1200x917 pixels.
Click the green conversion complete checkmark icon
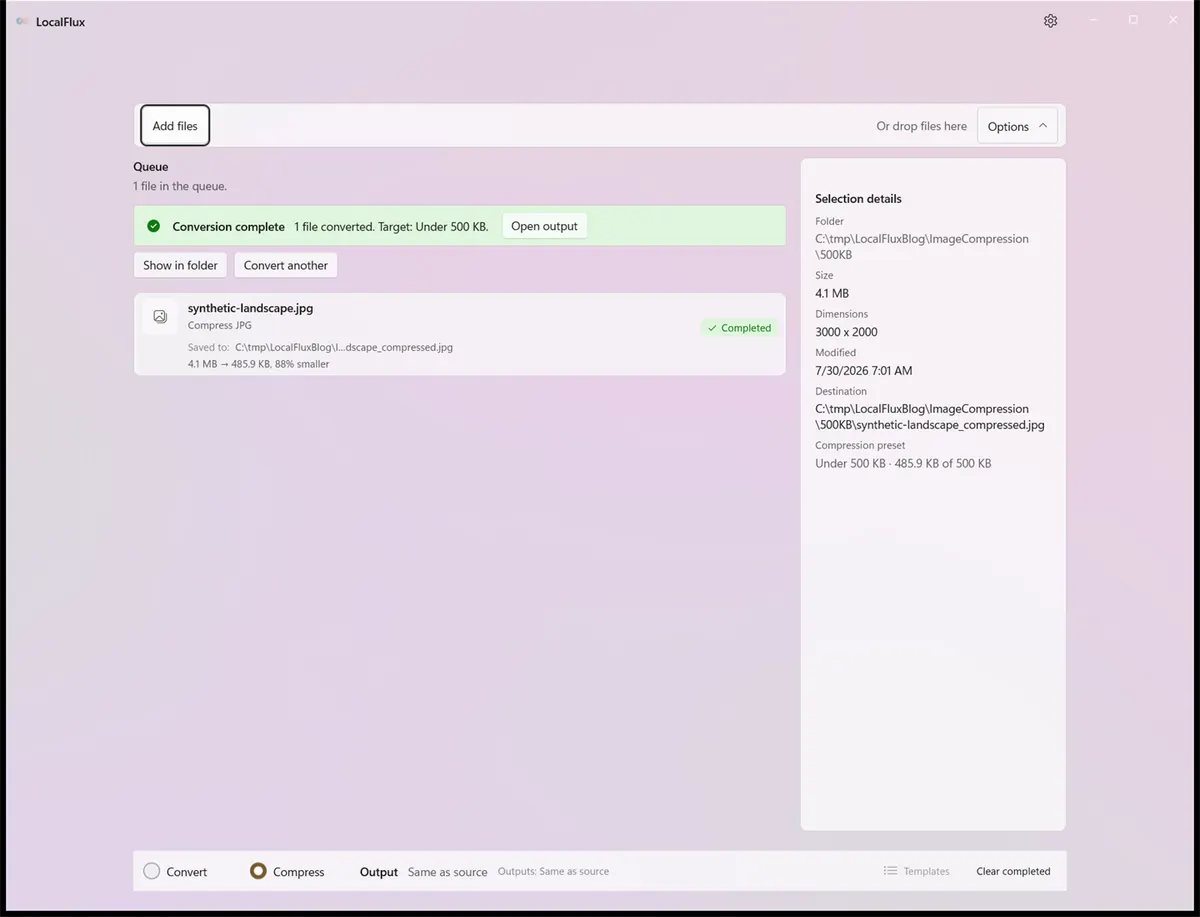153,226
